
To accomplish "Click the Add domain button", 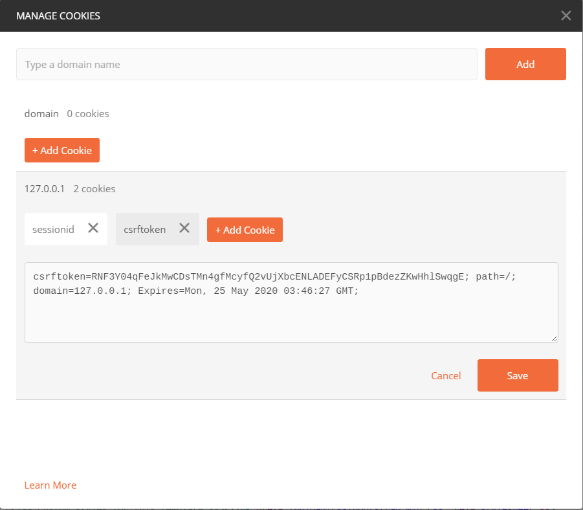I will point(525,64).
